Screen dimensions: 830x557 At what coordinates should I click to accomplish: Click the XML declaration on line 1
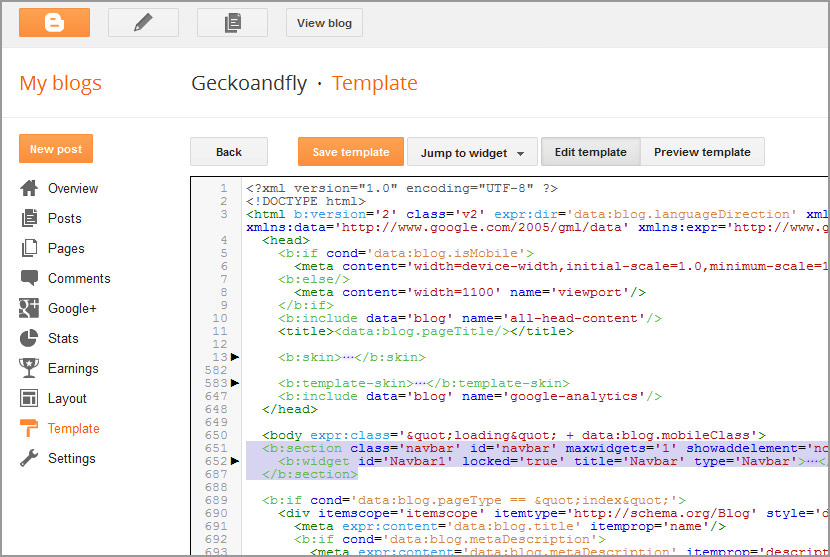(401, 188)
